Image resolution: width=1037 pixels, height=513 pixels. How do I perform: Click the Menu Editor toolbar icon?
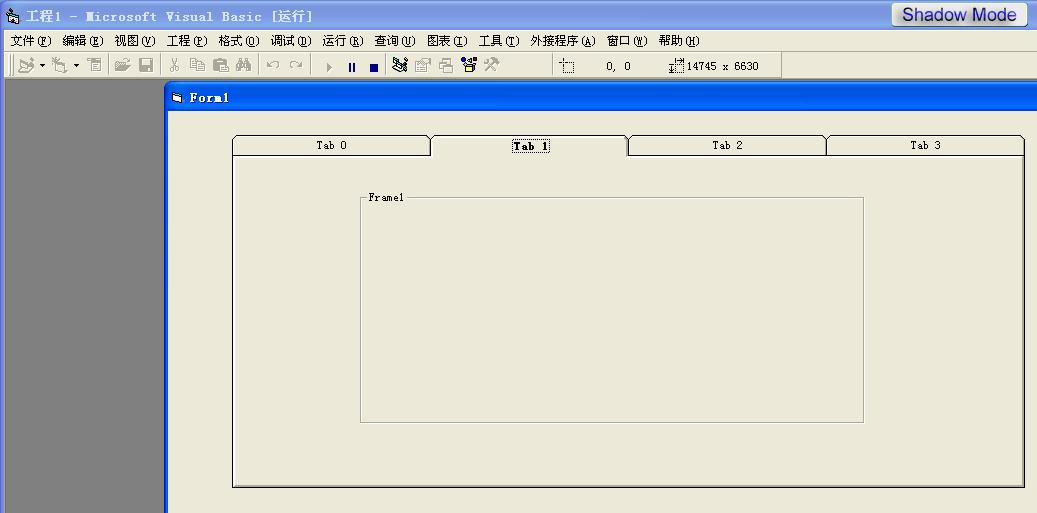coord(95,65)
